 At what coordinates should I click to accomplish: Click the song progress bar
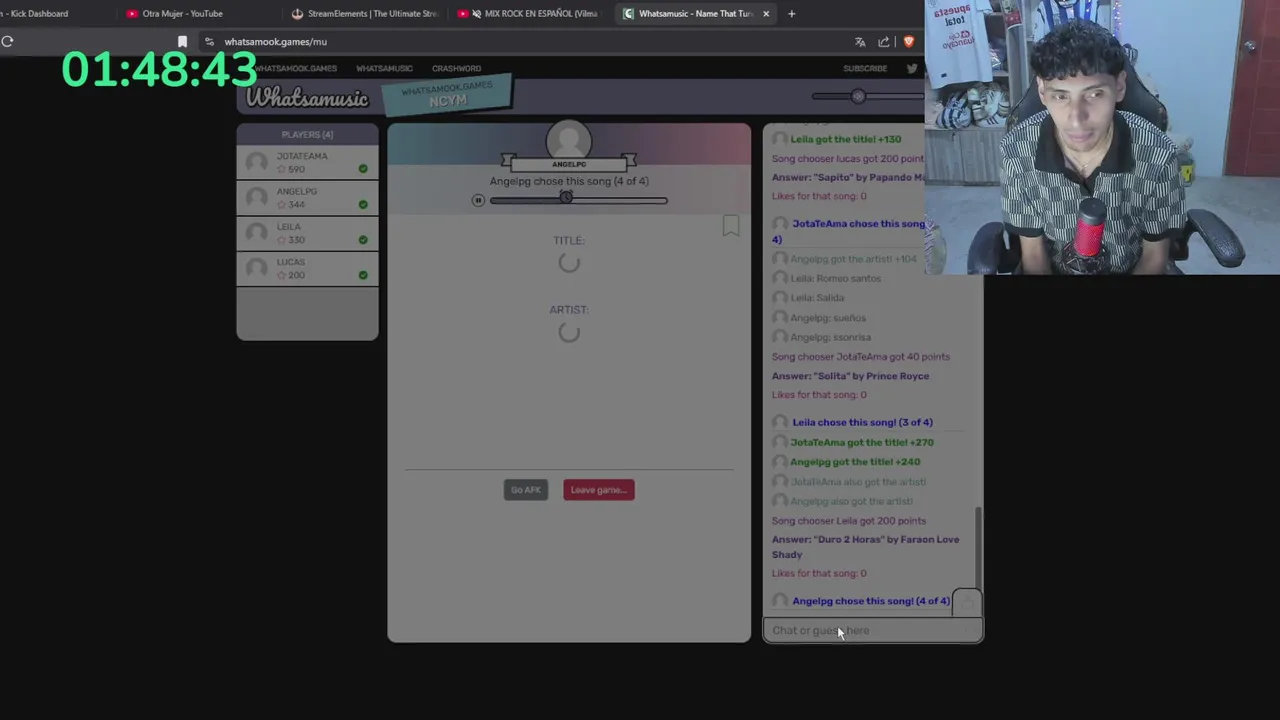click(578, 200)
